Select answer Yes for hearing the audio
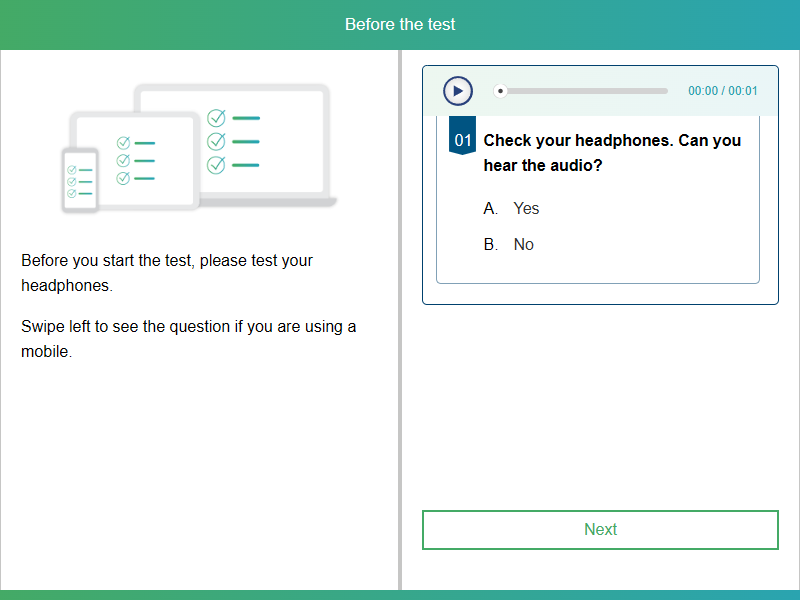 (526, 208)
